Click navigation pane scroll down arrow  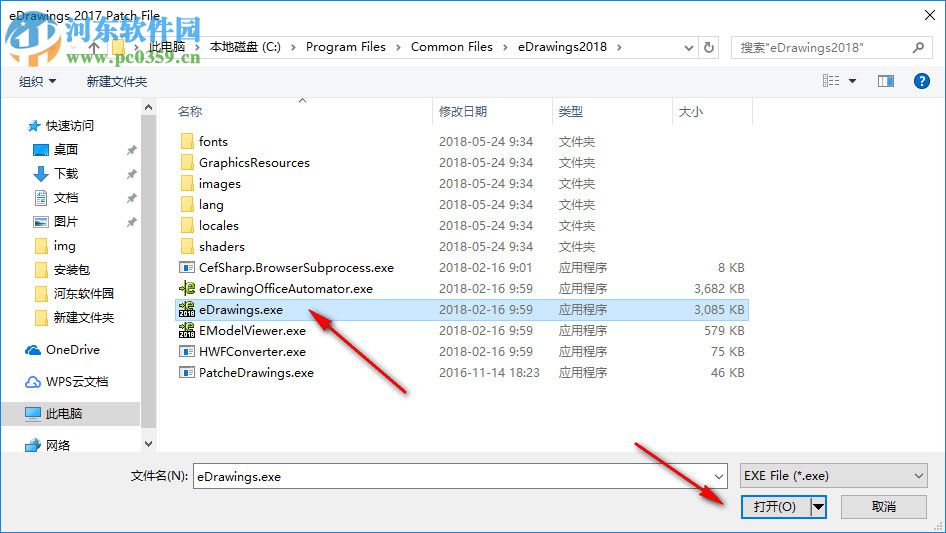coord(148,444)
